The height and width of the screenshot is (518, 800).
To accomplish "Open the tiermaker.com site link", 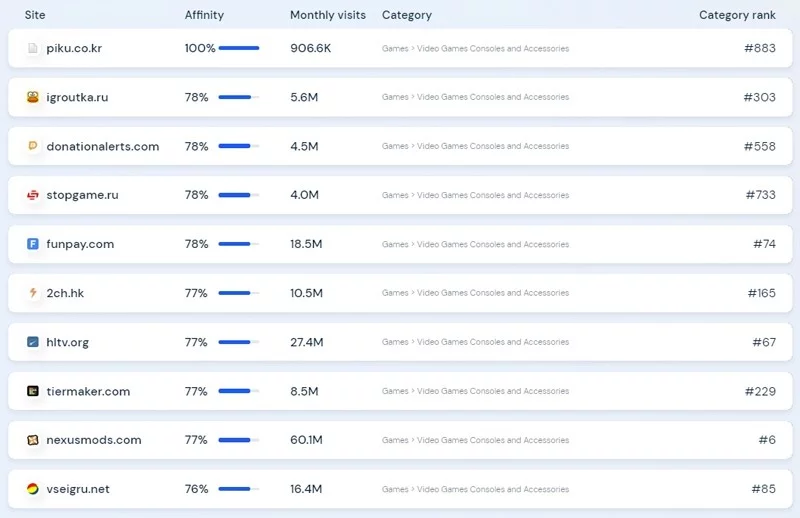I will point(88,391).
